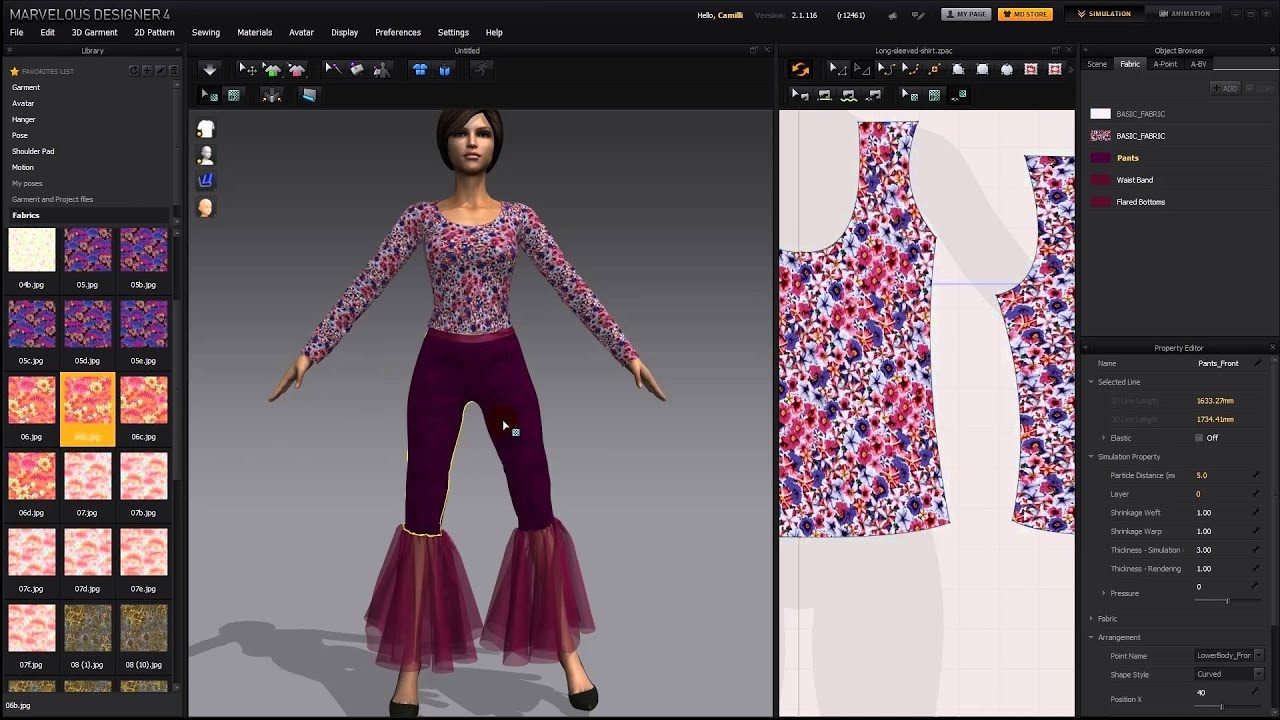Screen dimensions: 1280x720
Task: Choose the Add Point tool
Action: coord(932,69)
